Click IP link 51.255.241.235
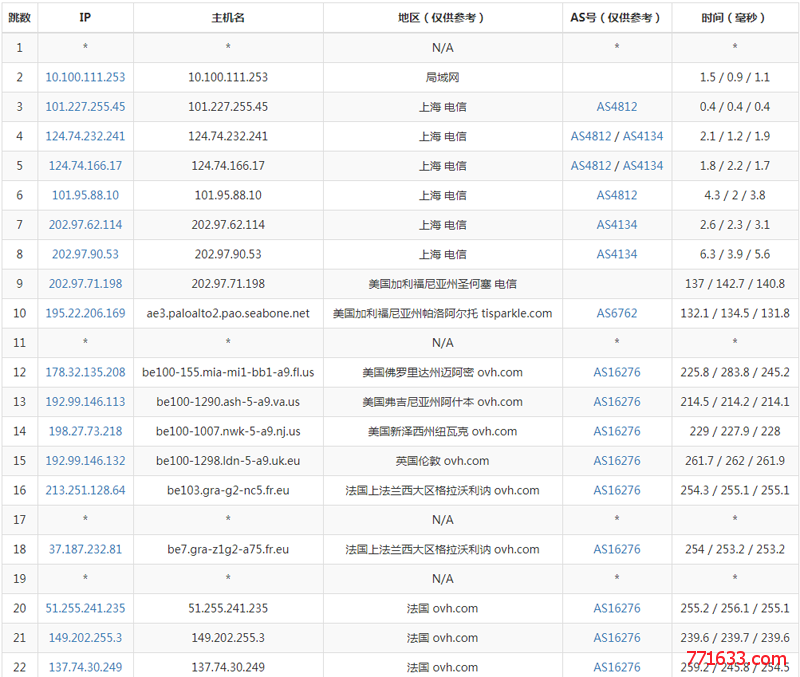 coord(85,608)
